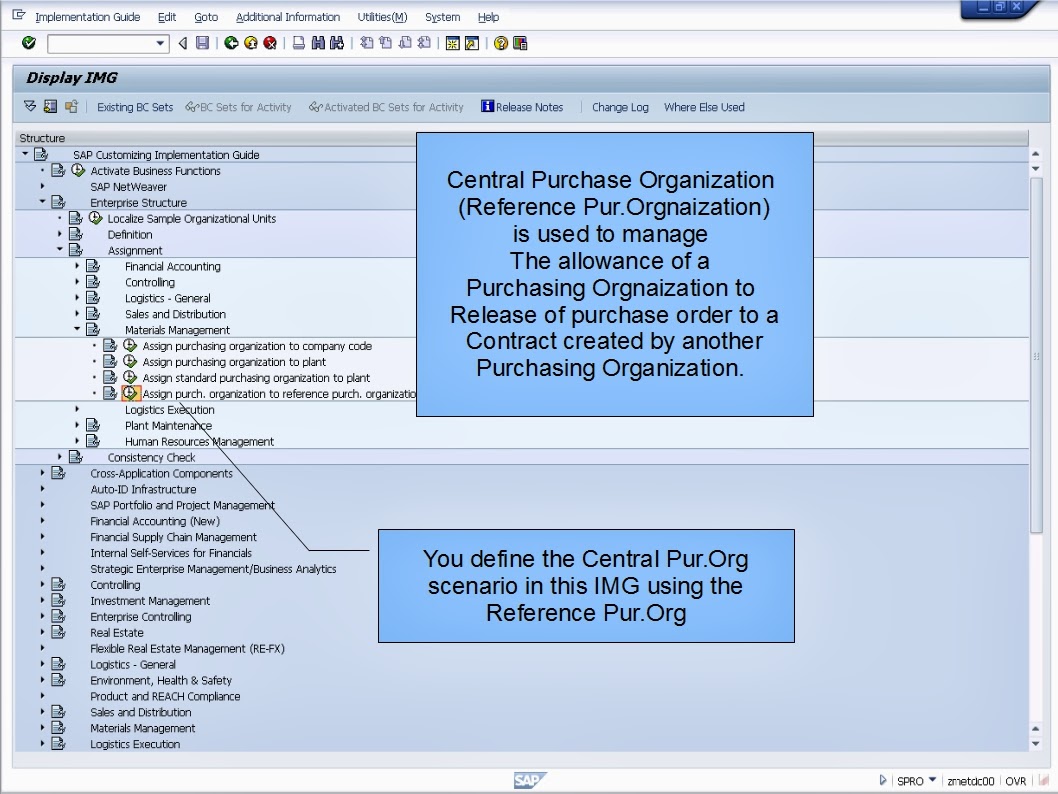Click the second icon in the IMG application toolbar
The image size is (1058, 794).
click(x=50, y=107)
